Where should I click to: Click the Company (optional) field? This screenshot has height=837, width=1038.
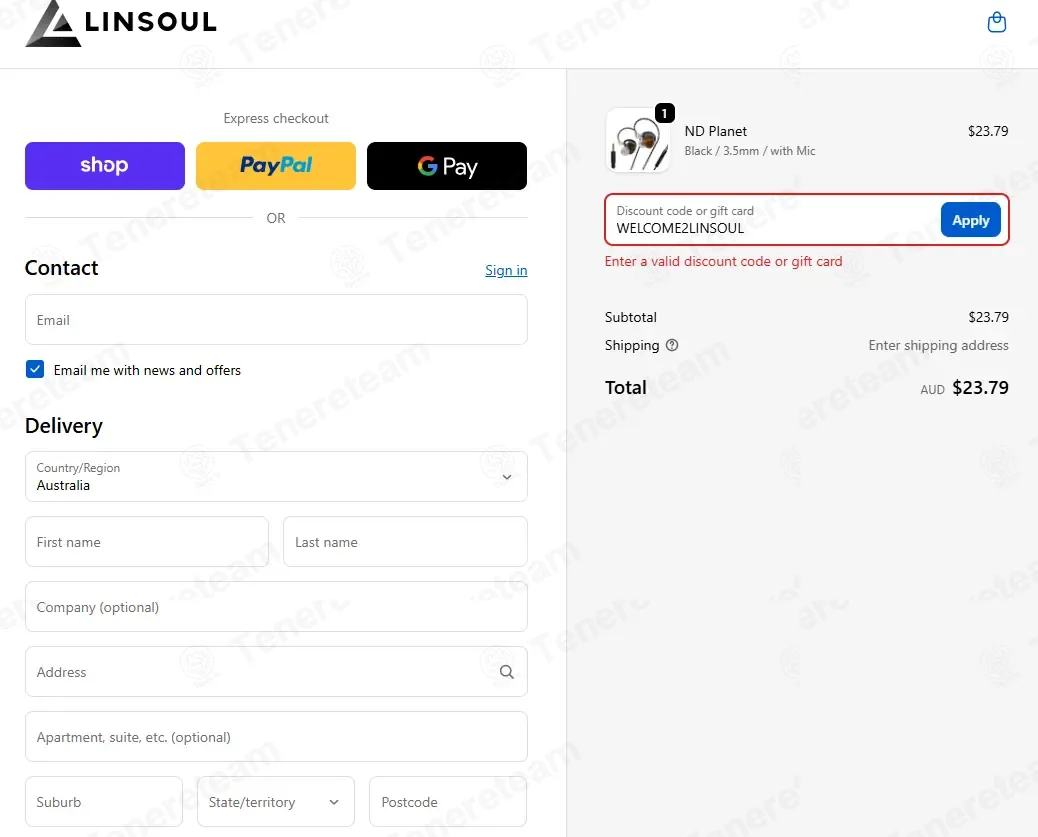[276, 607]
